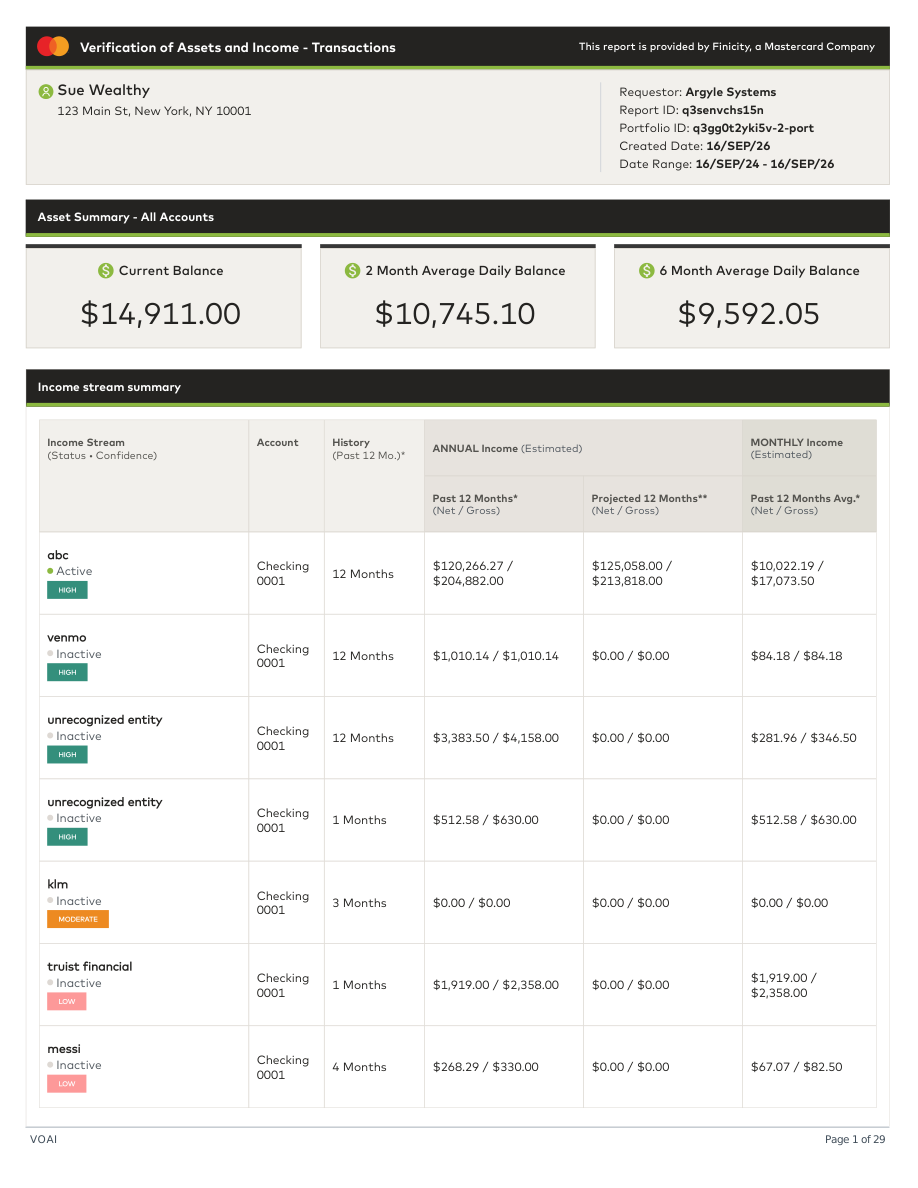
Task: Click the 'Income stream summary' section header
Action: [x=457, y=387]
